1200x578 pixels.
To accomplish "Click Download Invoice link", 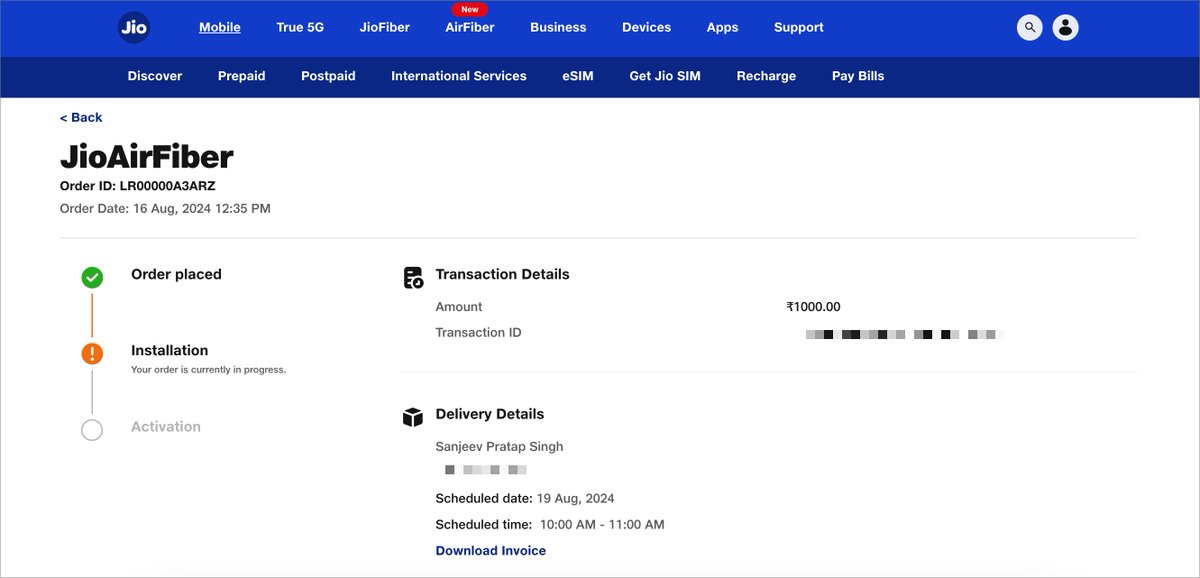I will (491, 551).
